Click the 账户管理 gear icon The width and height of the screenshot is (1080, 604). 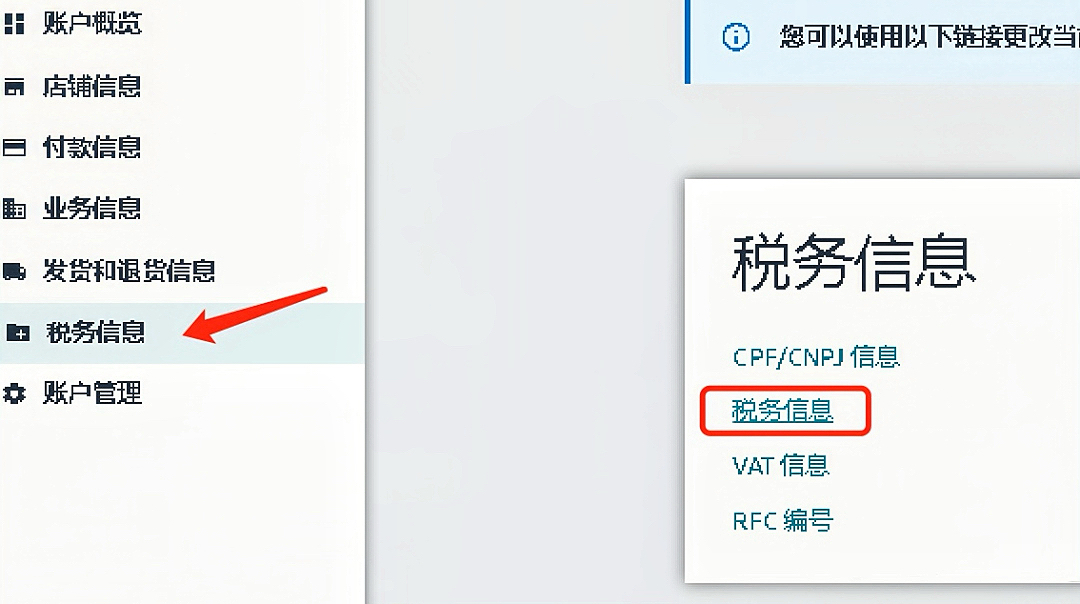click(14, 393)
